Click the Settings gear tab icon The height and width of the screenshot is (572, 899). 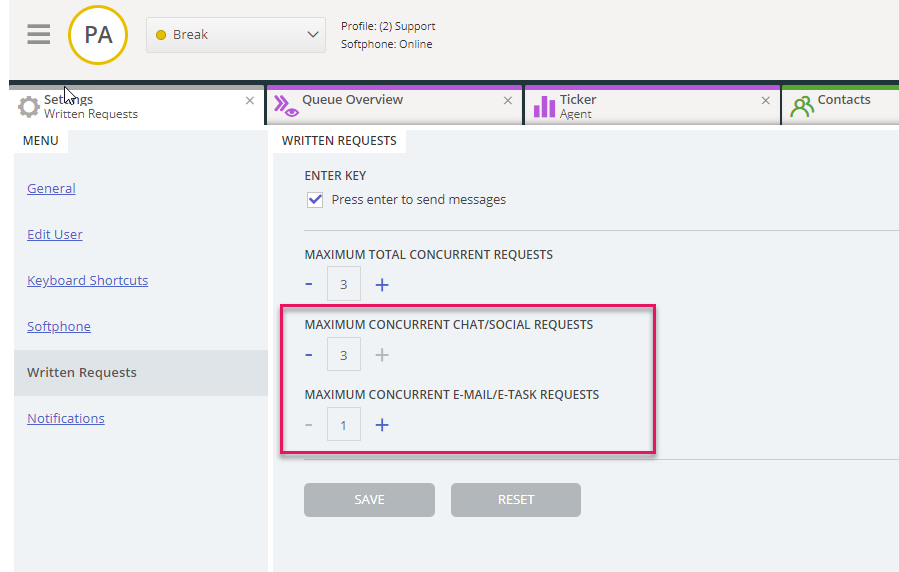[x=29, y=107]
